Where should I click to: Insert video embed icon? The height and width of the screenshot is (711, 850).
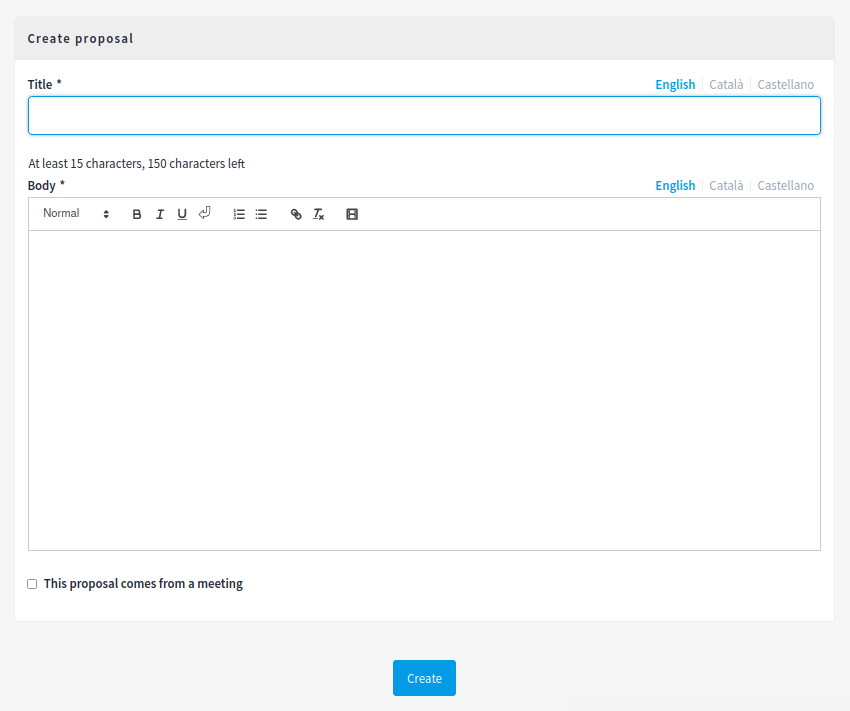click(352, 214)
